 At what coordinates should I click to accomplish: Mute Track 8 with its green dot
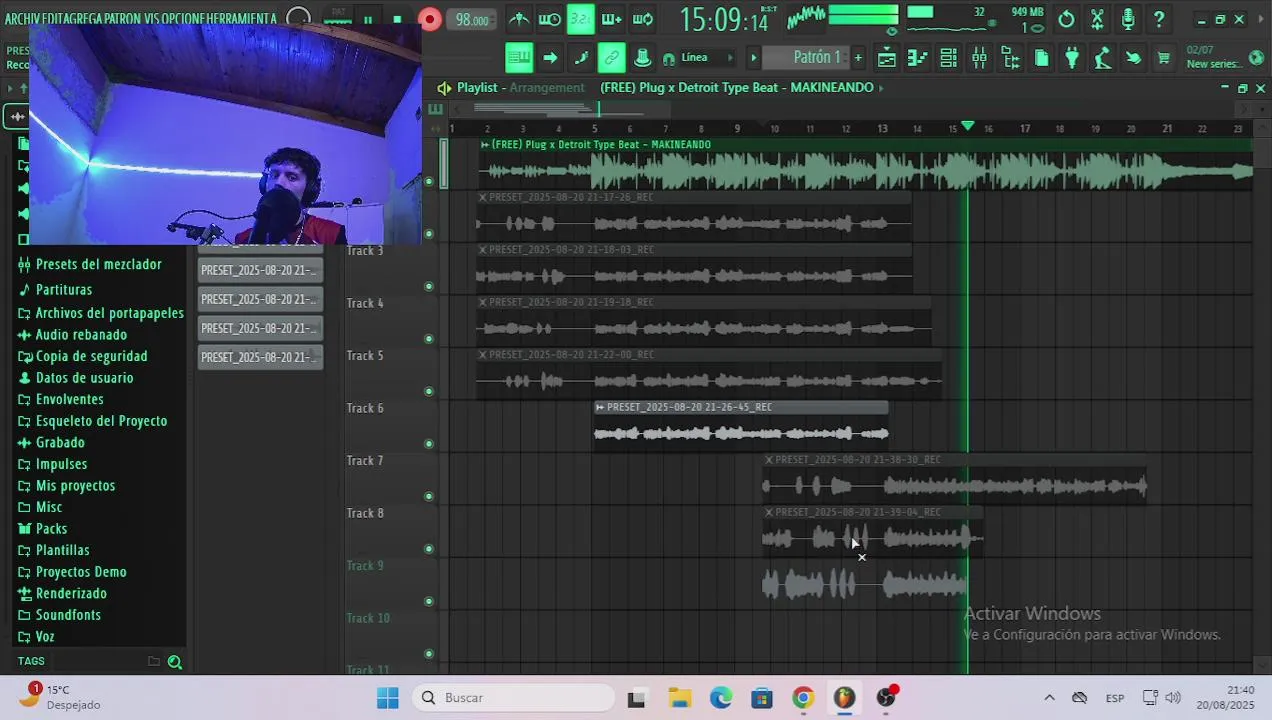click(429, 549)
